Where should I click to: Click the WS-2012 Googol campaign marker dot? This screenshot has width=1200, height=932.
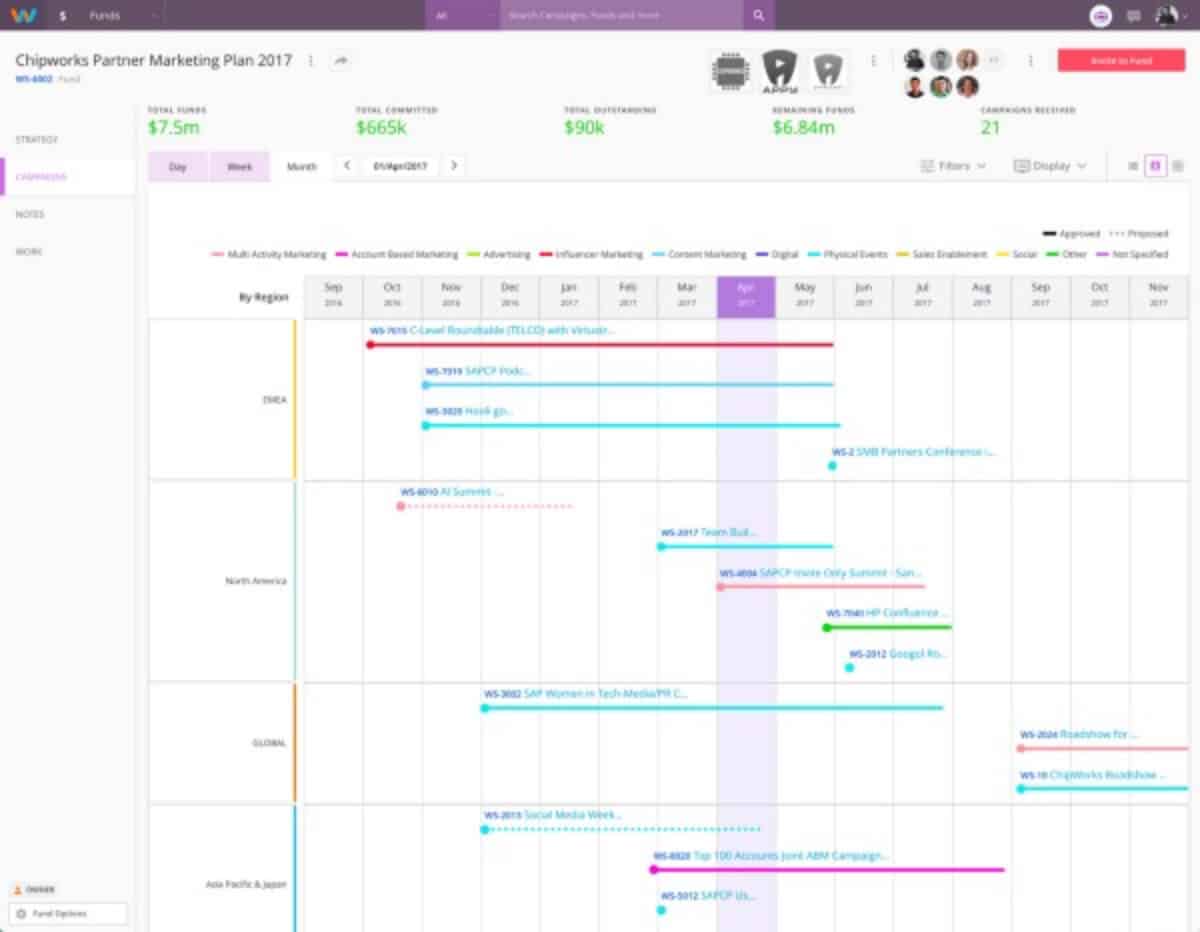point(850,667)
